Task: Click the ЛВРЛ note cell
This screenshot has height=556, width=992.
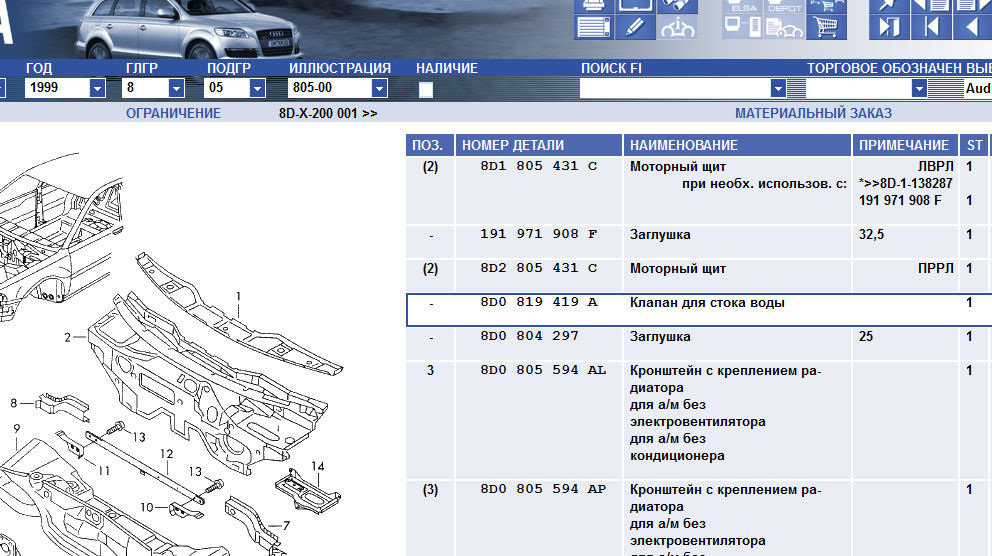Action: coord(935,166)
